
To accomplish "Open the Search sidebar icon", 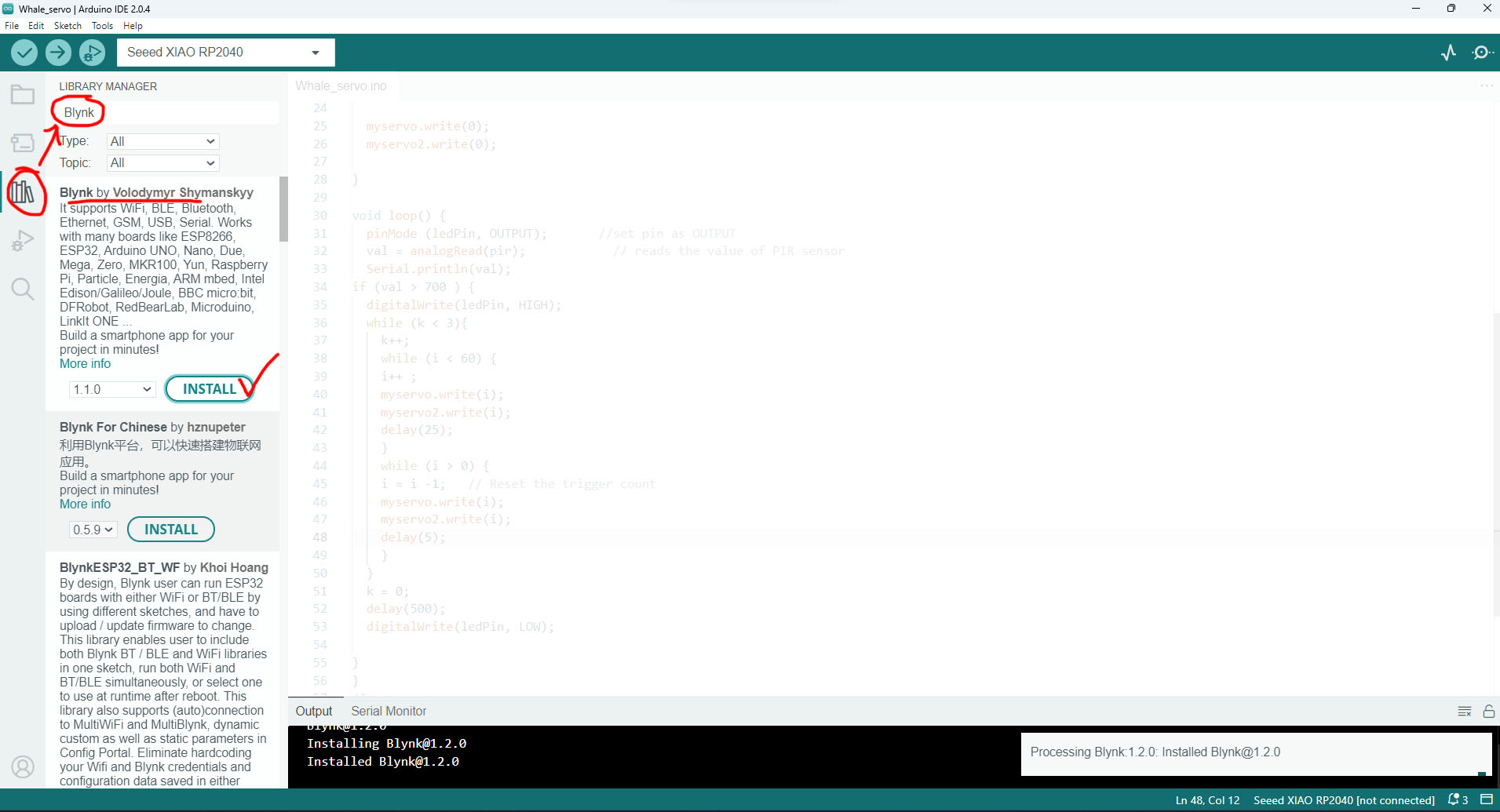I will point(23,289).
